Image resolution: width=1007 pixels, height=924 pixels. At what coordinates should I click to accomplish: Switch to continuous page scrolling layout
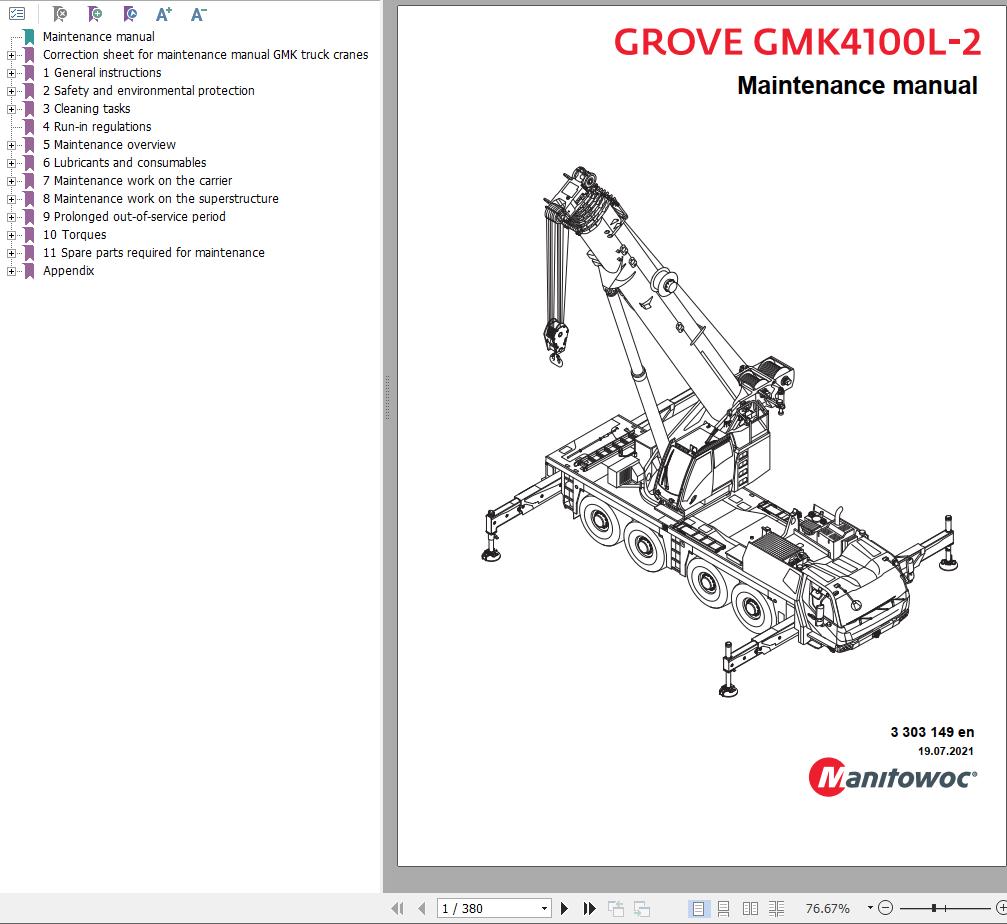pos(723,908)
